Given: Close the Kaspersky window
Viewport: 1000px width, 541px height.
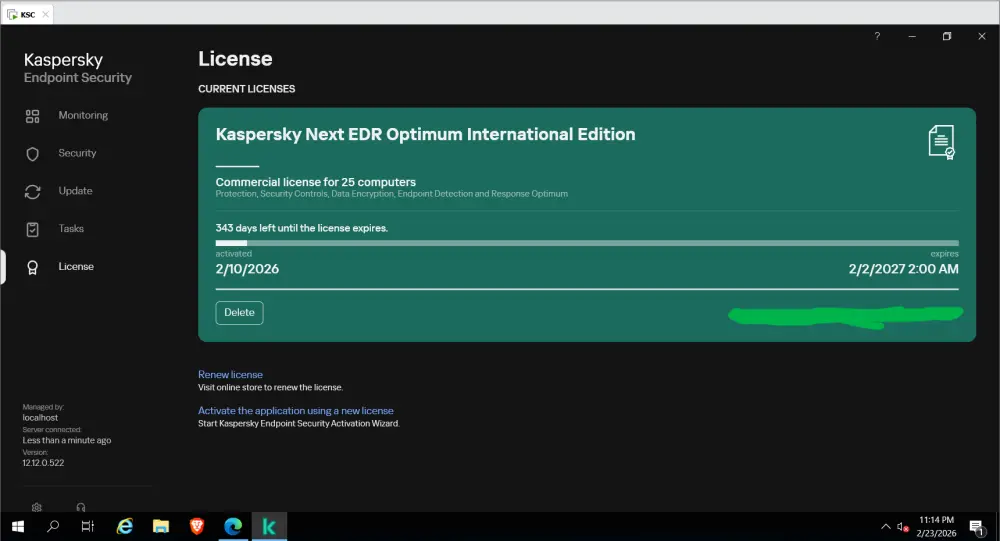Looking at the screenshot, I should click(x=982, y=36).
